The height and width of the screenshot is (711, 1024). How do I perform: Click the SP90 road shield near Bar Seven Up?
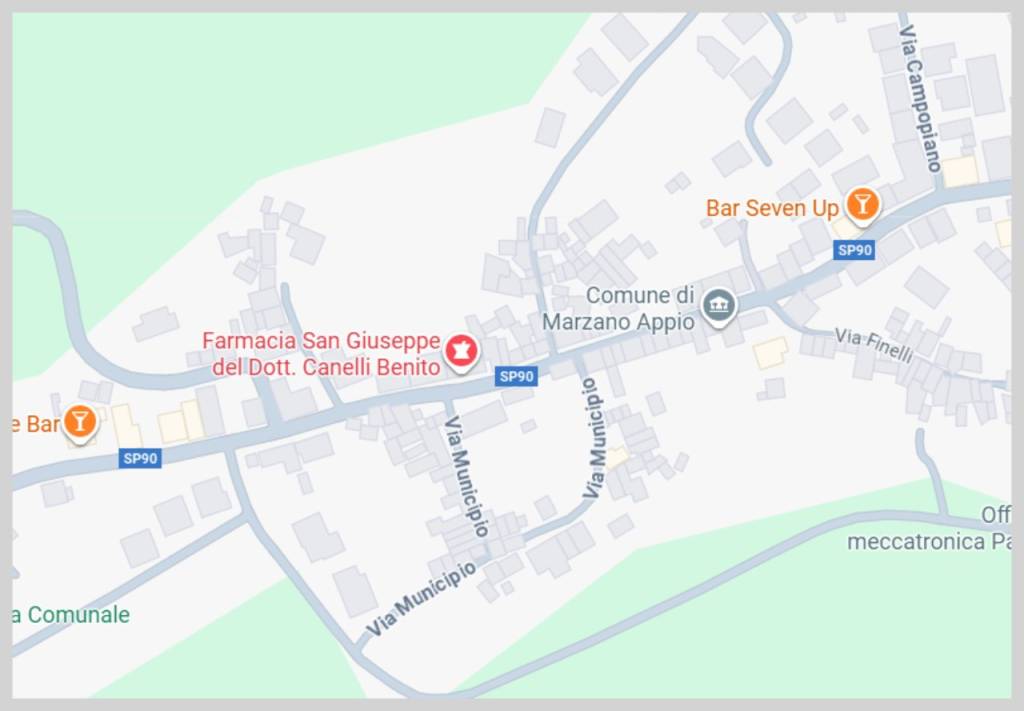coord(854,249)
